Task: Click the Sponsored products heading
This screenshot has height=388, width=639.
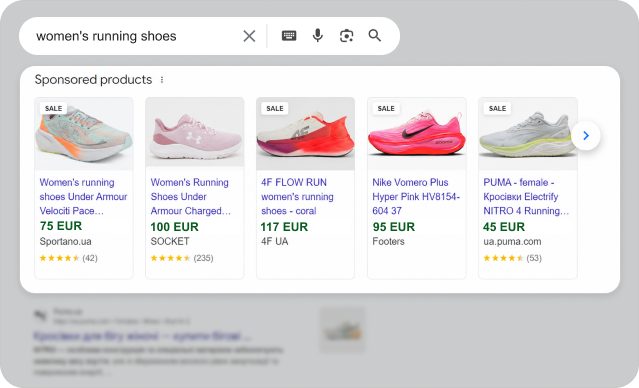Action: click(93, 80)
